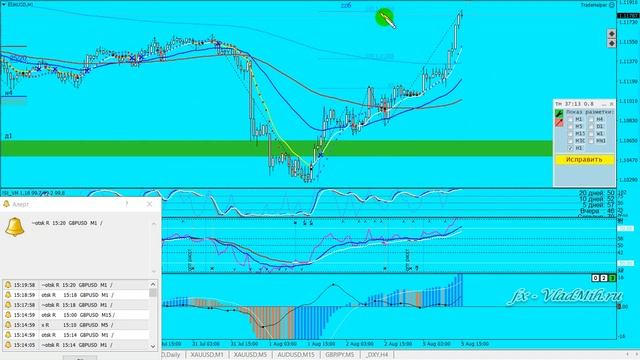Screen dimensions: 640x360
Task: Switch to the XAUUSD,M5 chart tab
Action: coord(250,355)
